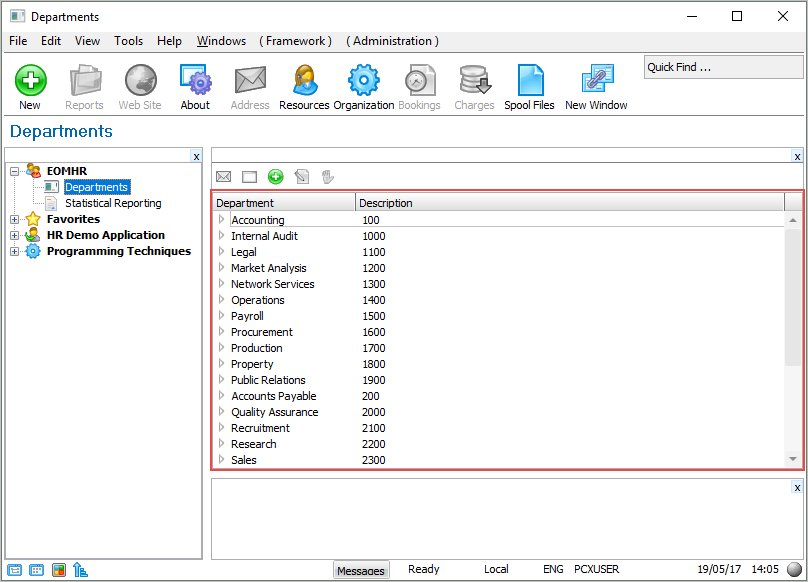Close the bottom details pane
This screenshot has width=808, height=582.
[x=797, y=487]
